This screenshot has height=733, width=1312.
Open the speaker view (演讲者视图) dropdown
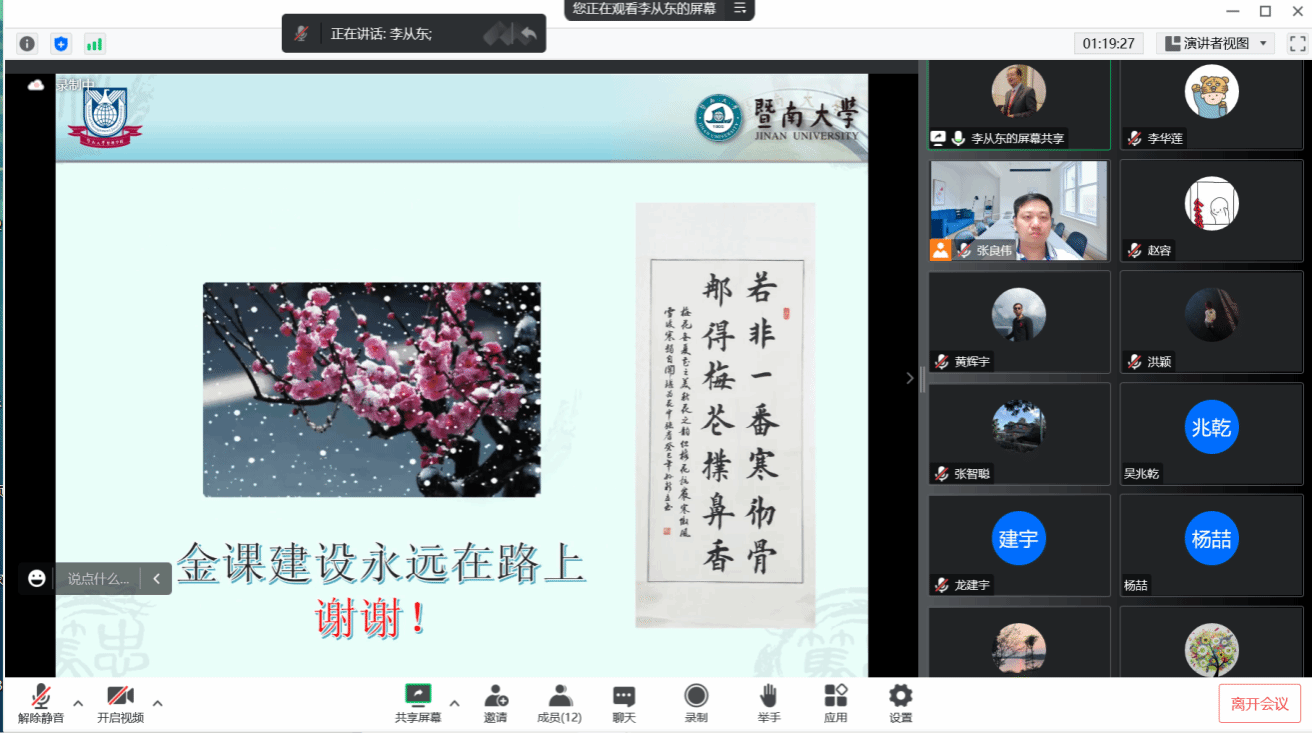pyautogui.click(x=1215, y=43)
